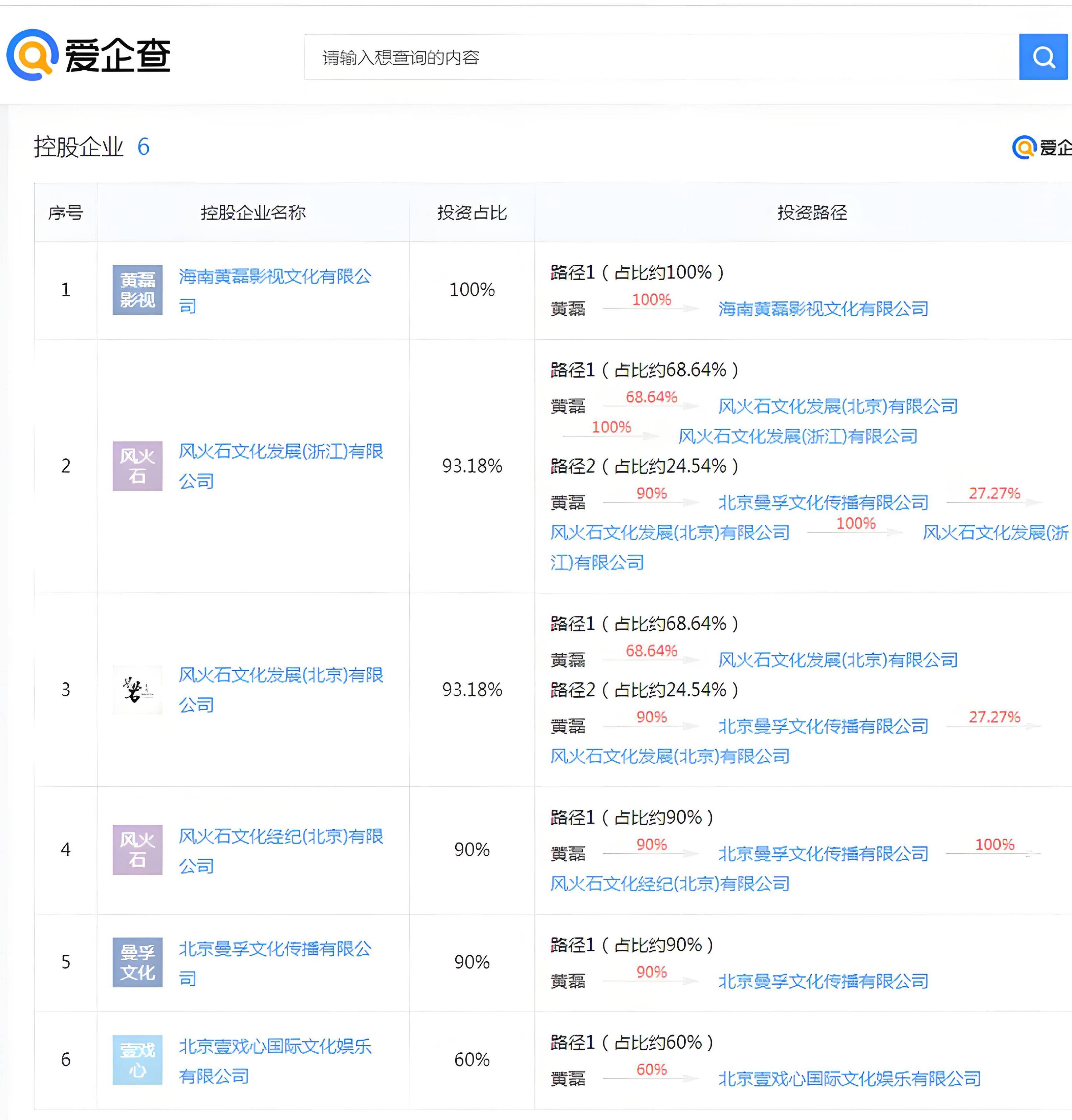Open 风火石文化发展(浙江)有限公司 in the name column
Screen dimensions: 1072x1120
[281, 466]
